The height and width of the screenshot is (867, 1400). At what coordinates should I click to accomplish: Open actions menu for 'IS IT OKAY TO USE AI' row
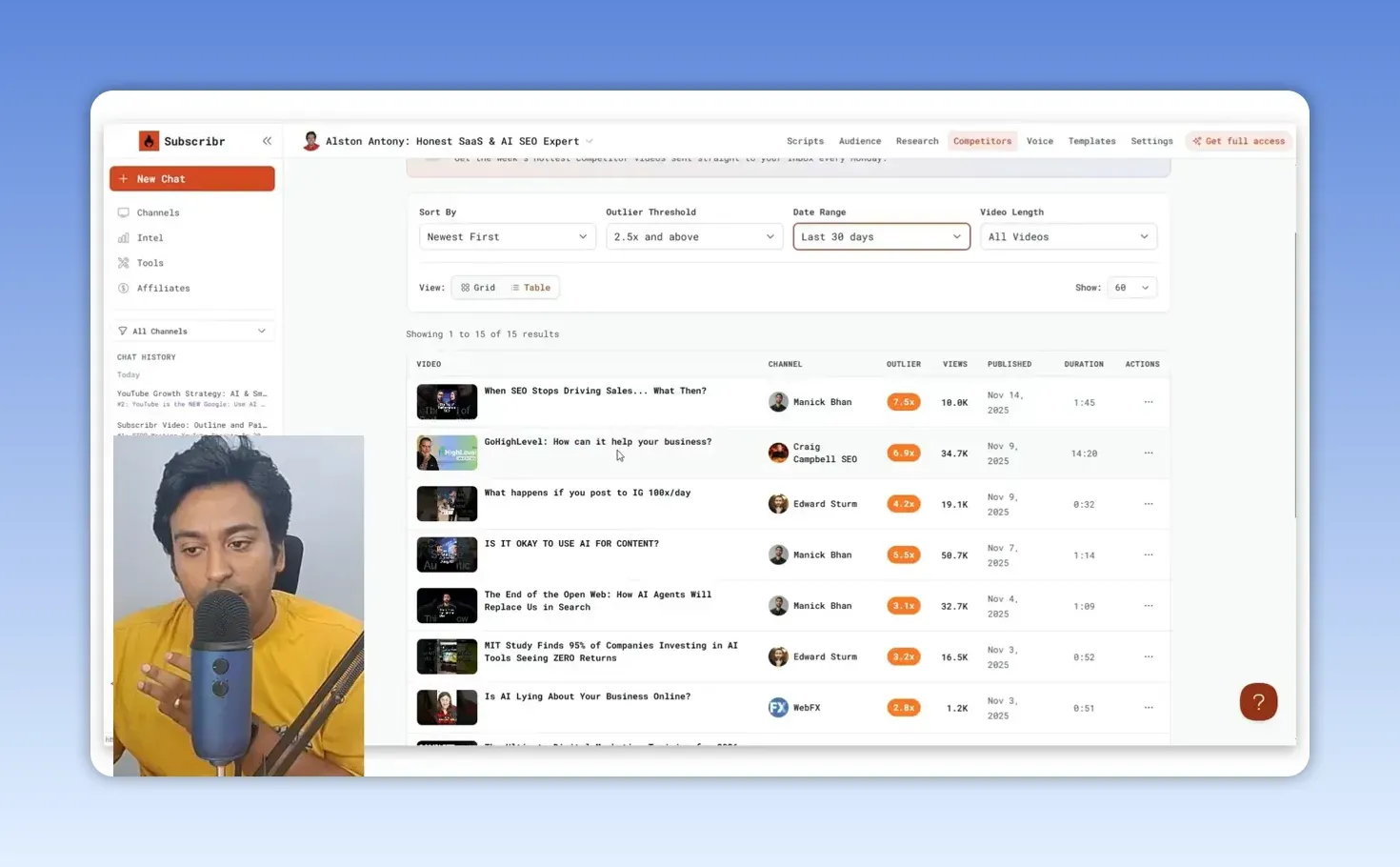click(1149, 554)
